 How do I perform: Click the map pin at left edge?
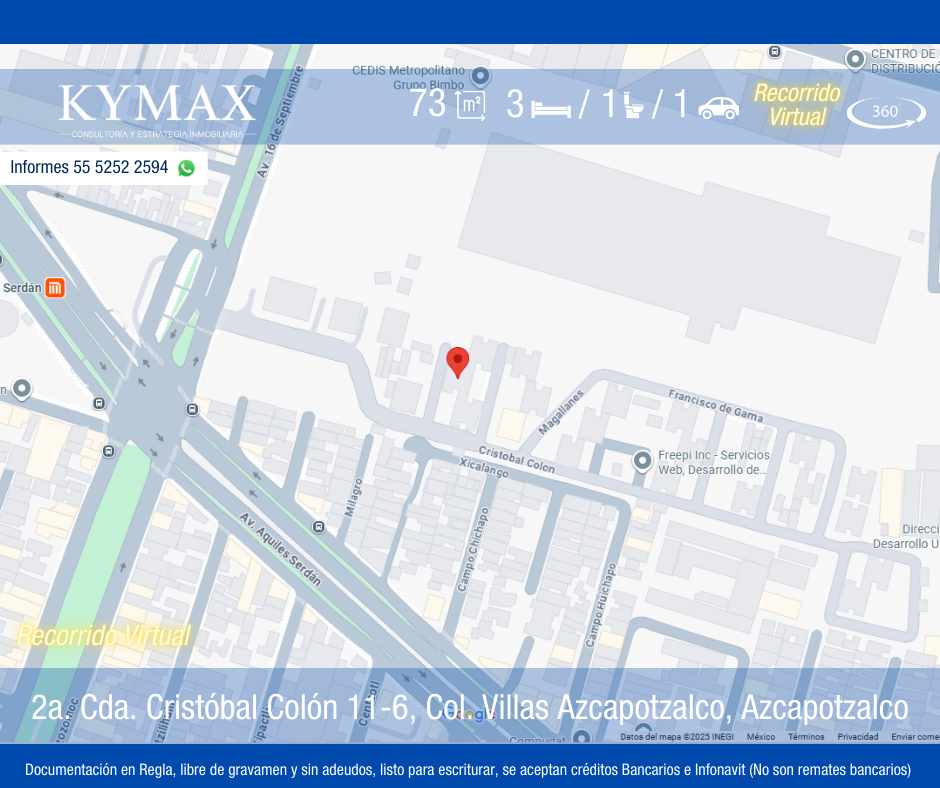coord(22,389)
